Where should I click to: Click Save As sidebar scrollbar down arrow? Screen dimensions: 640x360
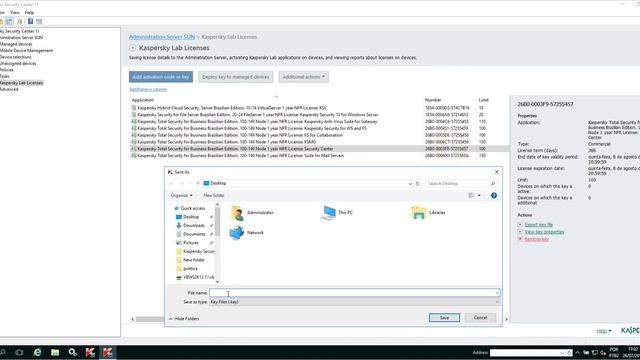[217, 282]
